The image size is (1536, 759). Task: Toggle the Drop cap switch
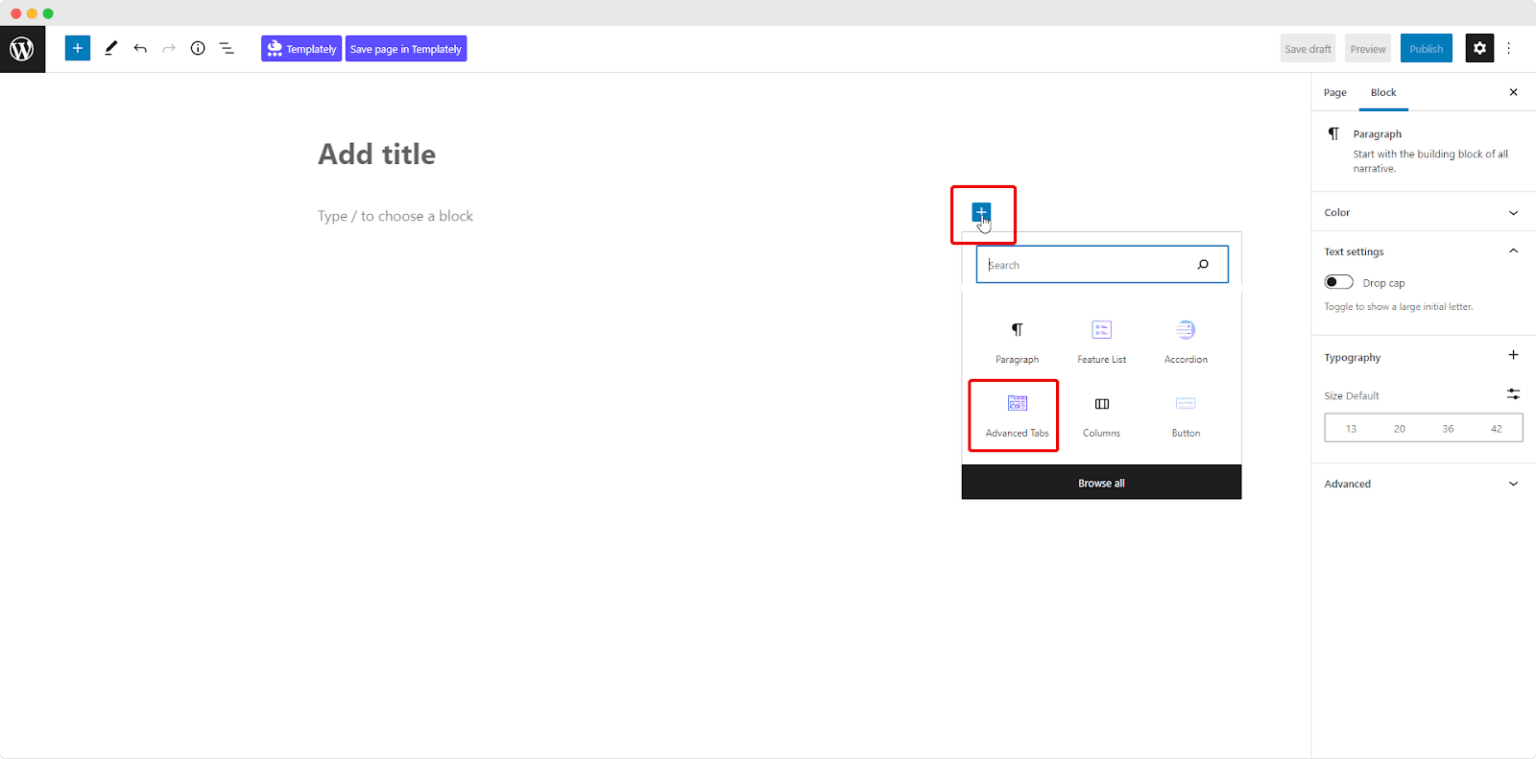click(1338, 281)
